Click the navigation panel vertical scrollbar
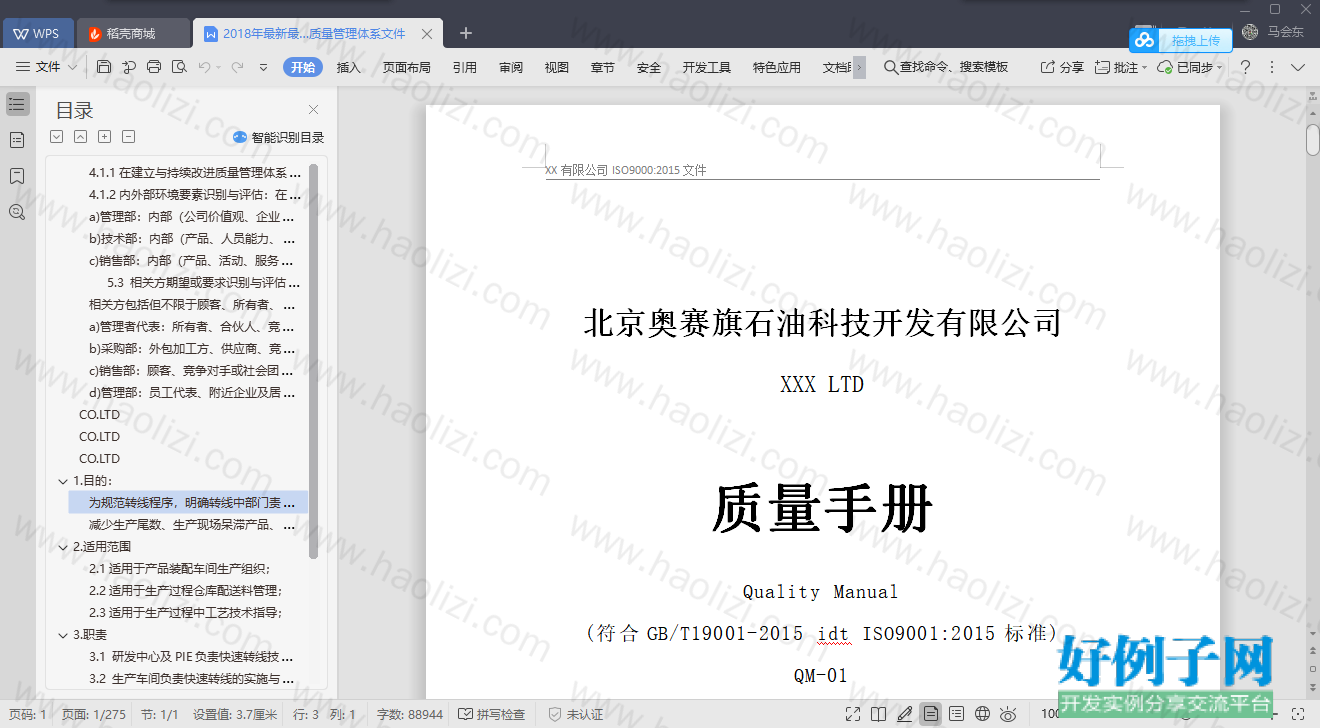 [x=313, y=360]
